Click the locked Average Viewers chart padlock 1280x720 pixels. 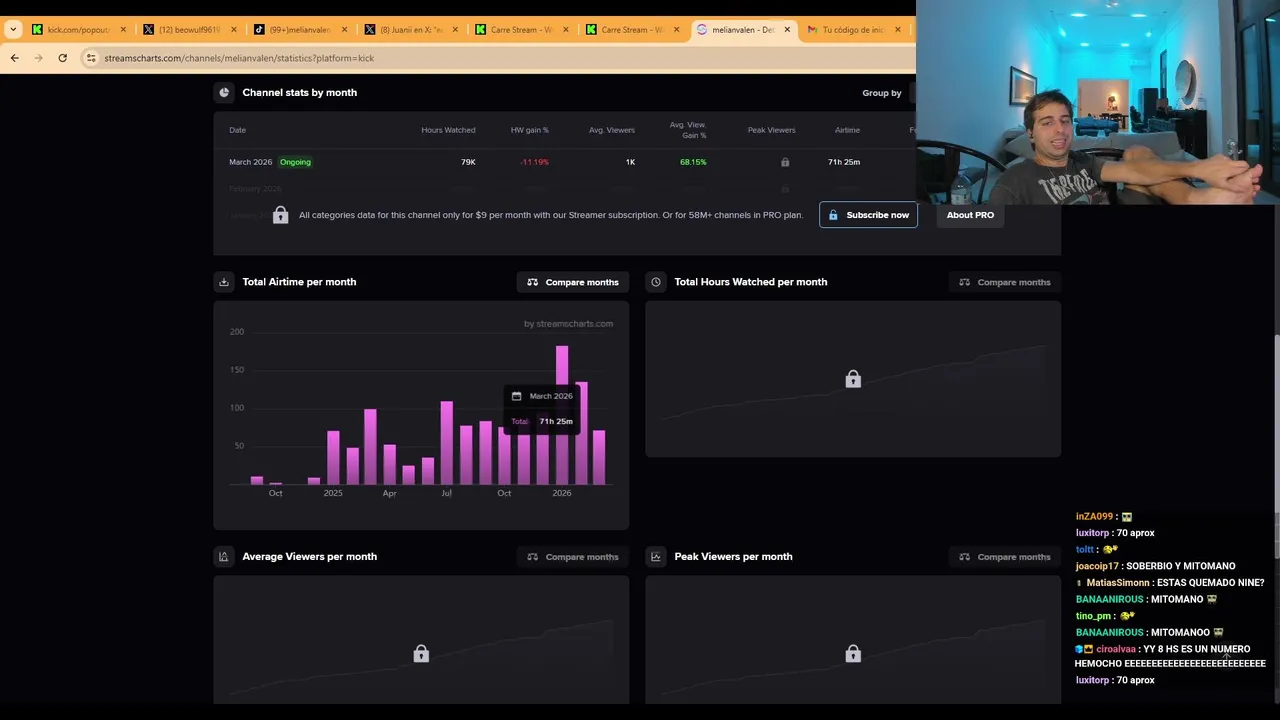pos(421,654)
